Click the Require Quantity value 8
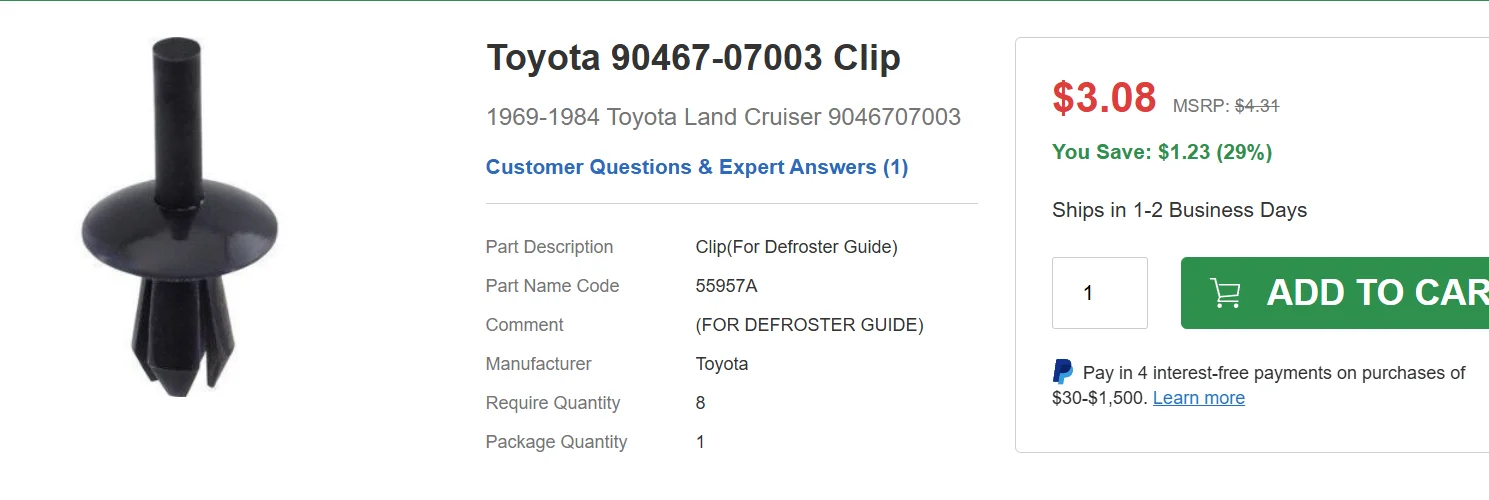Viewport: 1489px width, 500px height. (x=700, y=403)
